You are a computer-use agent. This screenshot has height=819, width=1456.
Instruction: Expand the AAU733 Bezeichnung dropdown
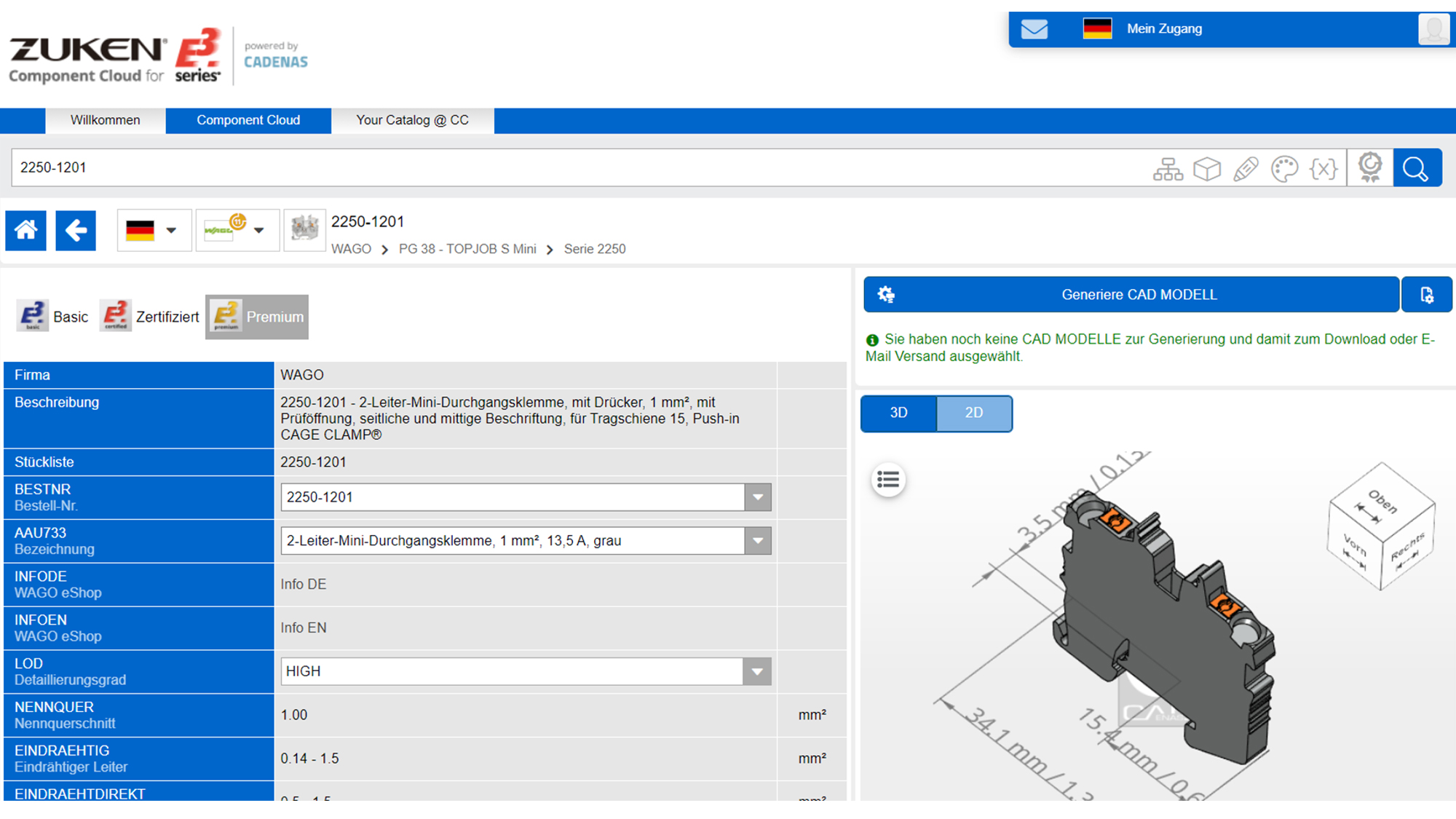tap(758, 541)
